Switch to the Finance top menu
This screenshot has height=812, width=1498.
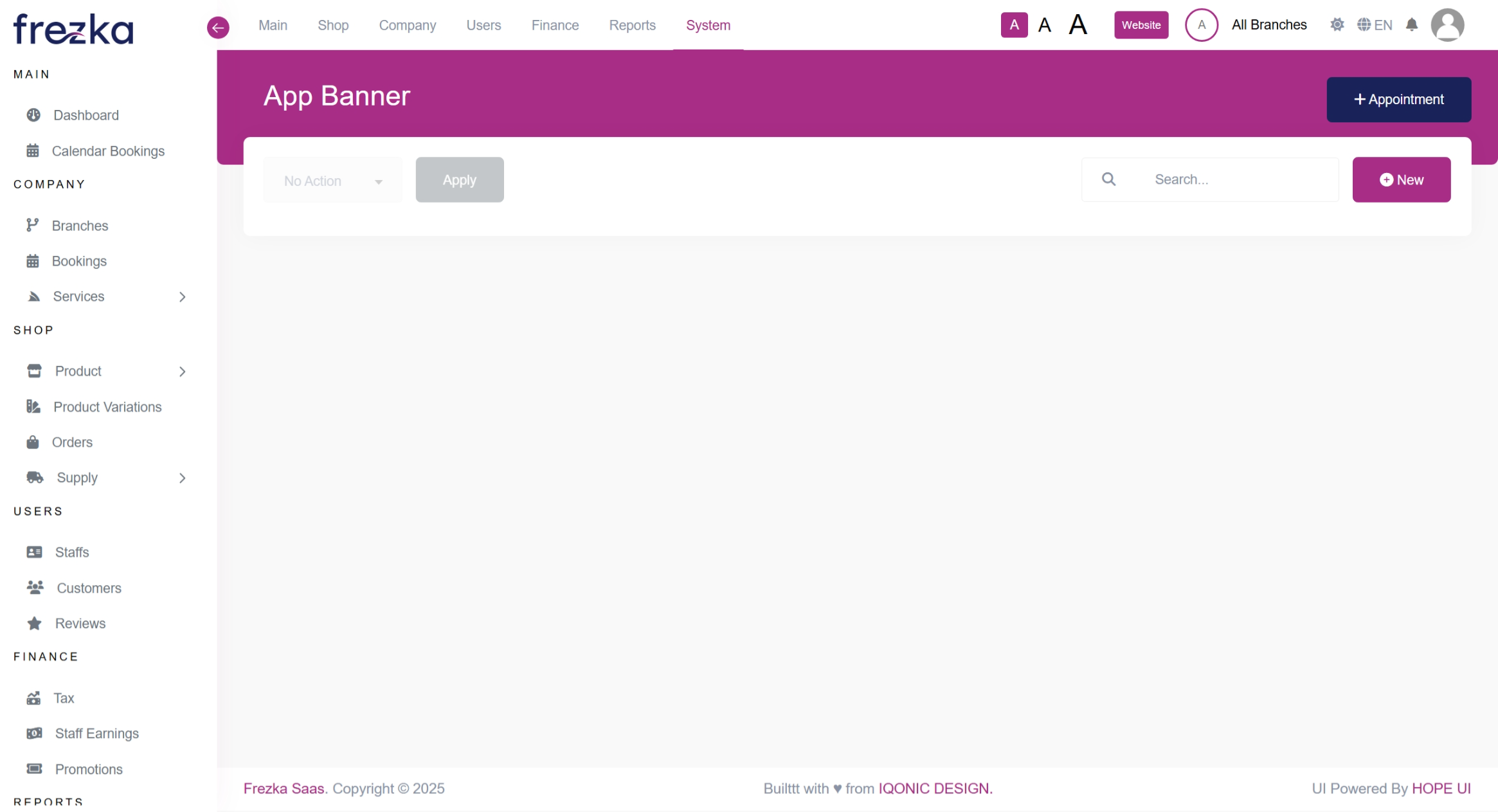(x=555, y=25)
